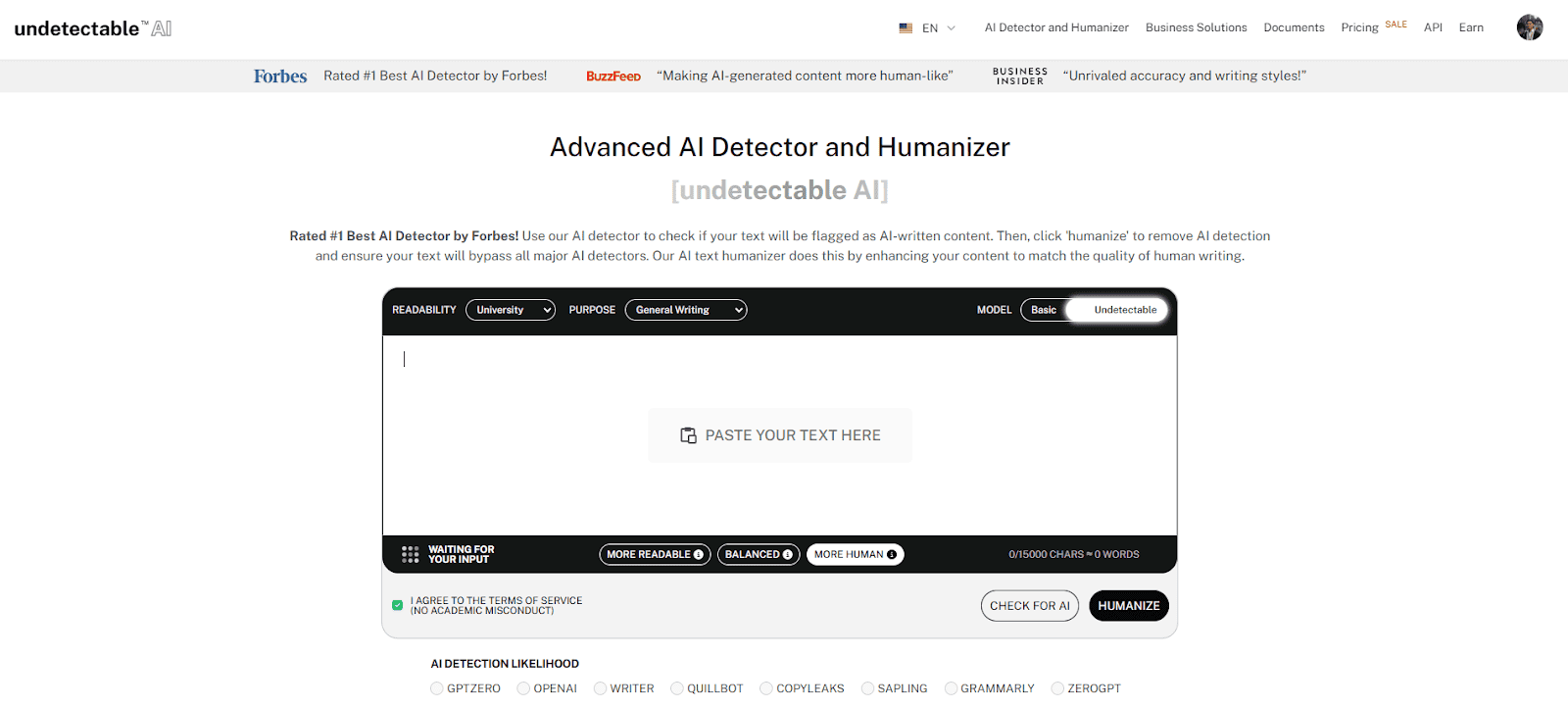The width and height of the screenshot is (1568, 709).
Task: Open the Purpose General Writing dropdown
Action: (x=686, y=310)
